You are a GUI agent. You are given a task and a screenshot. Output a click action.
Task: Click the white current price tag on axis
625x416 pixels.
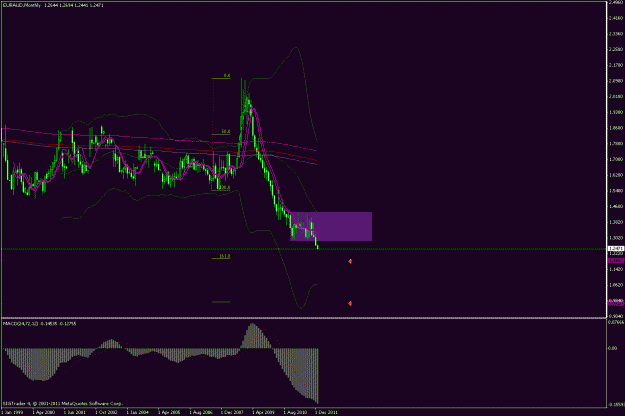click(x=616, y=249)
